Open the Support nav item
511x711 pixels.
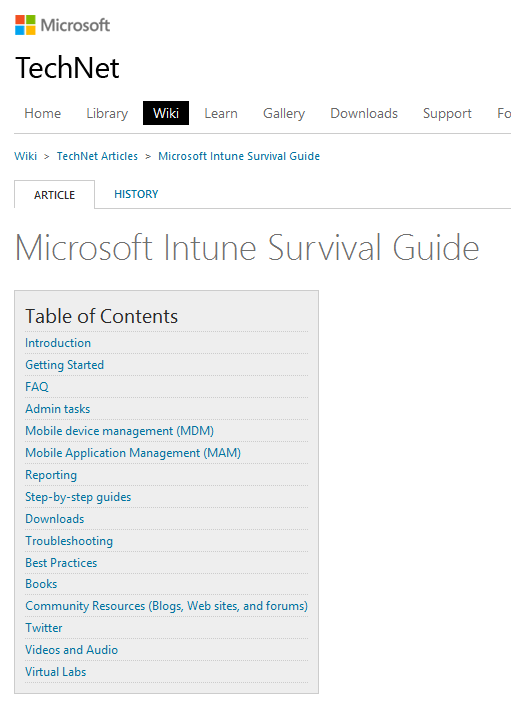pos(447,113)
